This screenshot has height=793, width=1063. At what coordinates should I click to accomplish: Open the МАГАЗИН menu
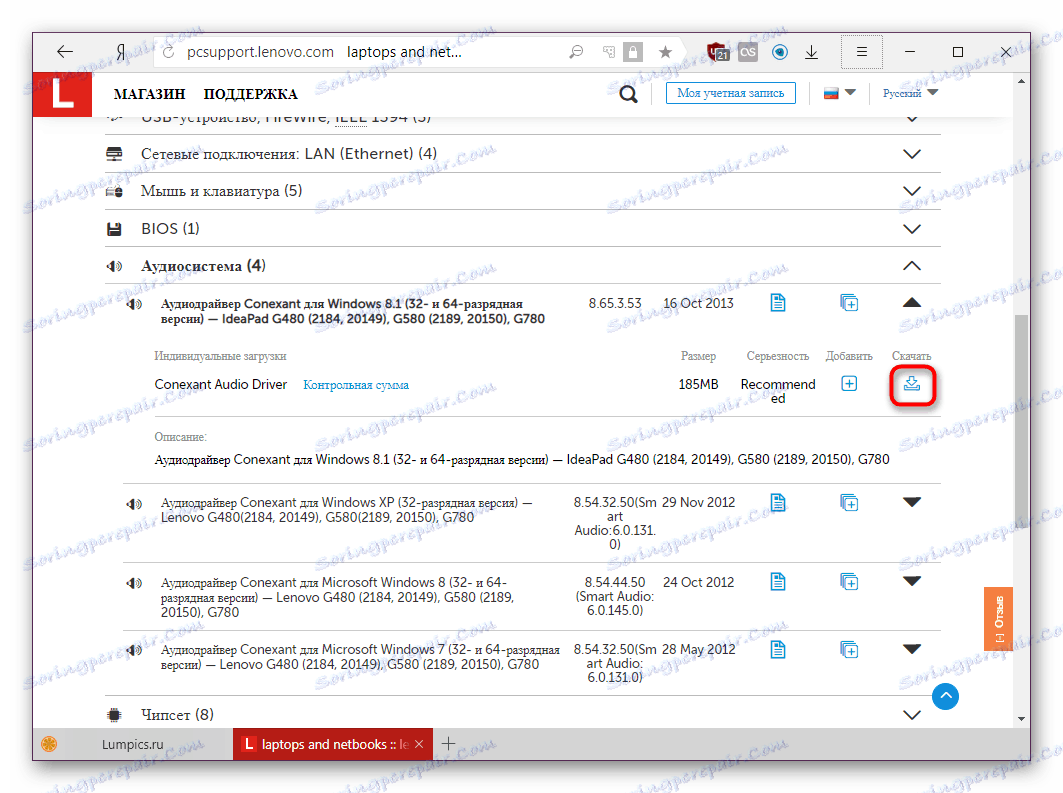coord(149,94)
